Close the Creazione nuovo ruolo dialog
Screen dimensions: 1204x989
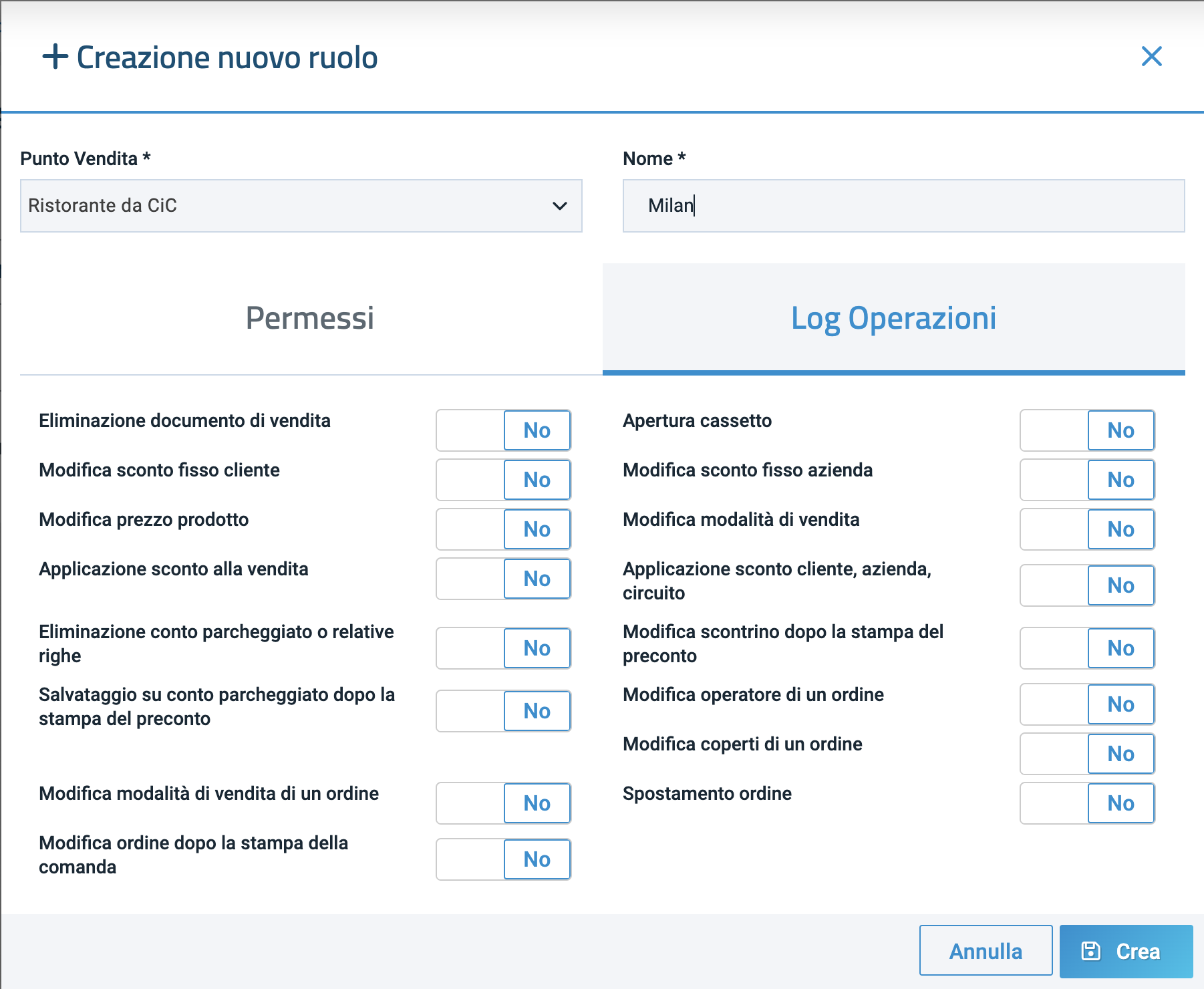click(x=1151, y=57)
